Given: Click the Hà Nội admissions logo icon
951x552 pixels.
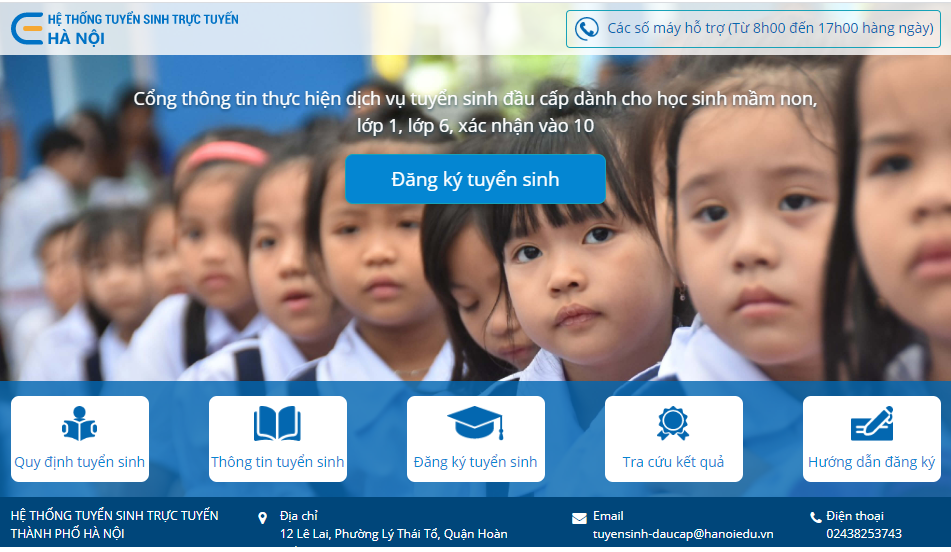Looking at the screenshot, I should (26, 28).
